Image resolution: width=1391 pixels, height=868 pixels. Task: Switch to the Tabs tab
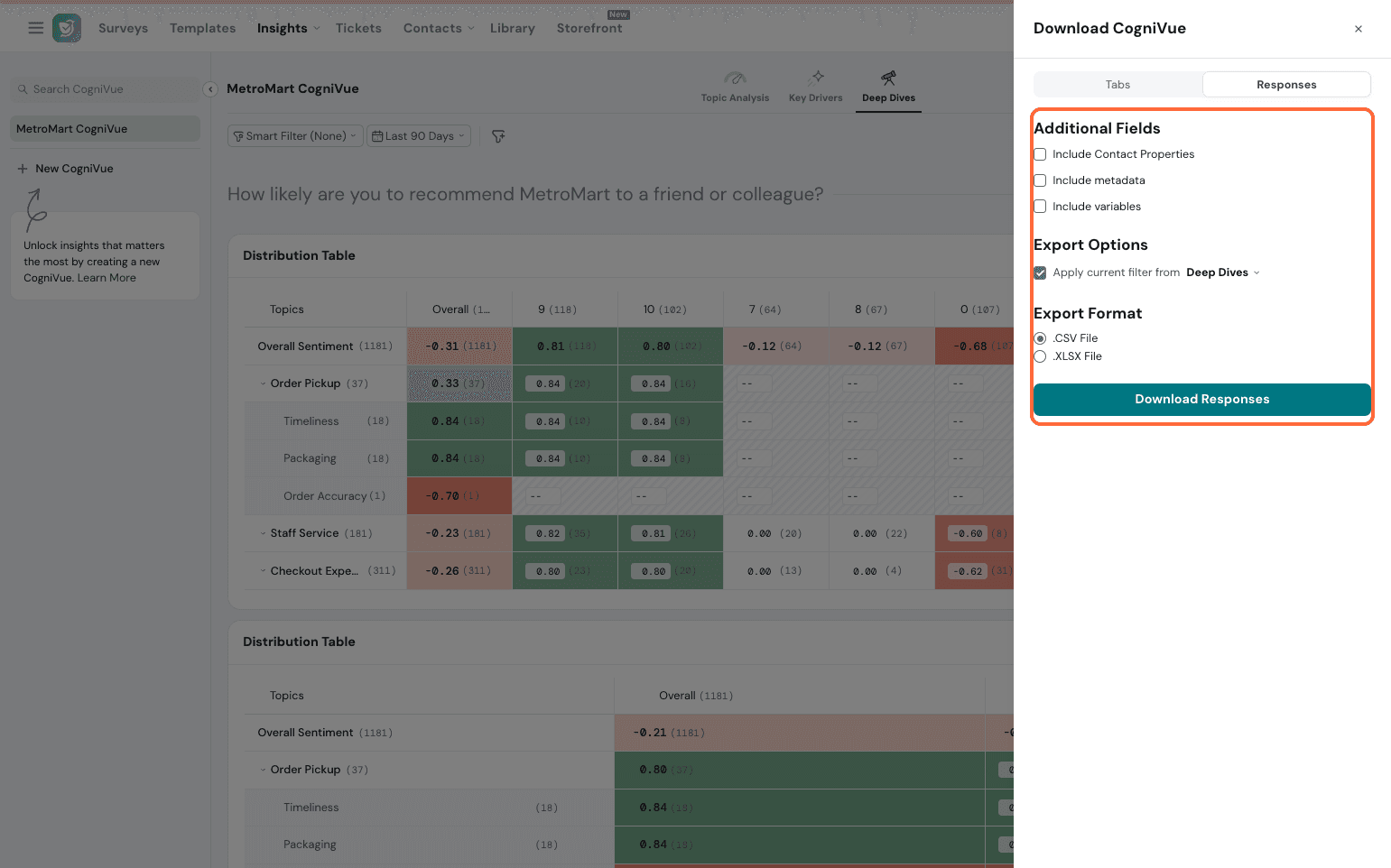(x=1117, y=85)
